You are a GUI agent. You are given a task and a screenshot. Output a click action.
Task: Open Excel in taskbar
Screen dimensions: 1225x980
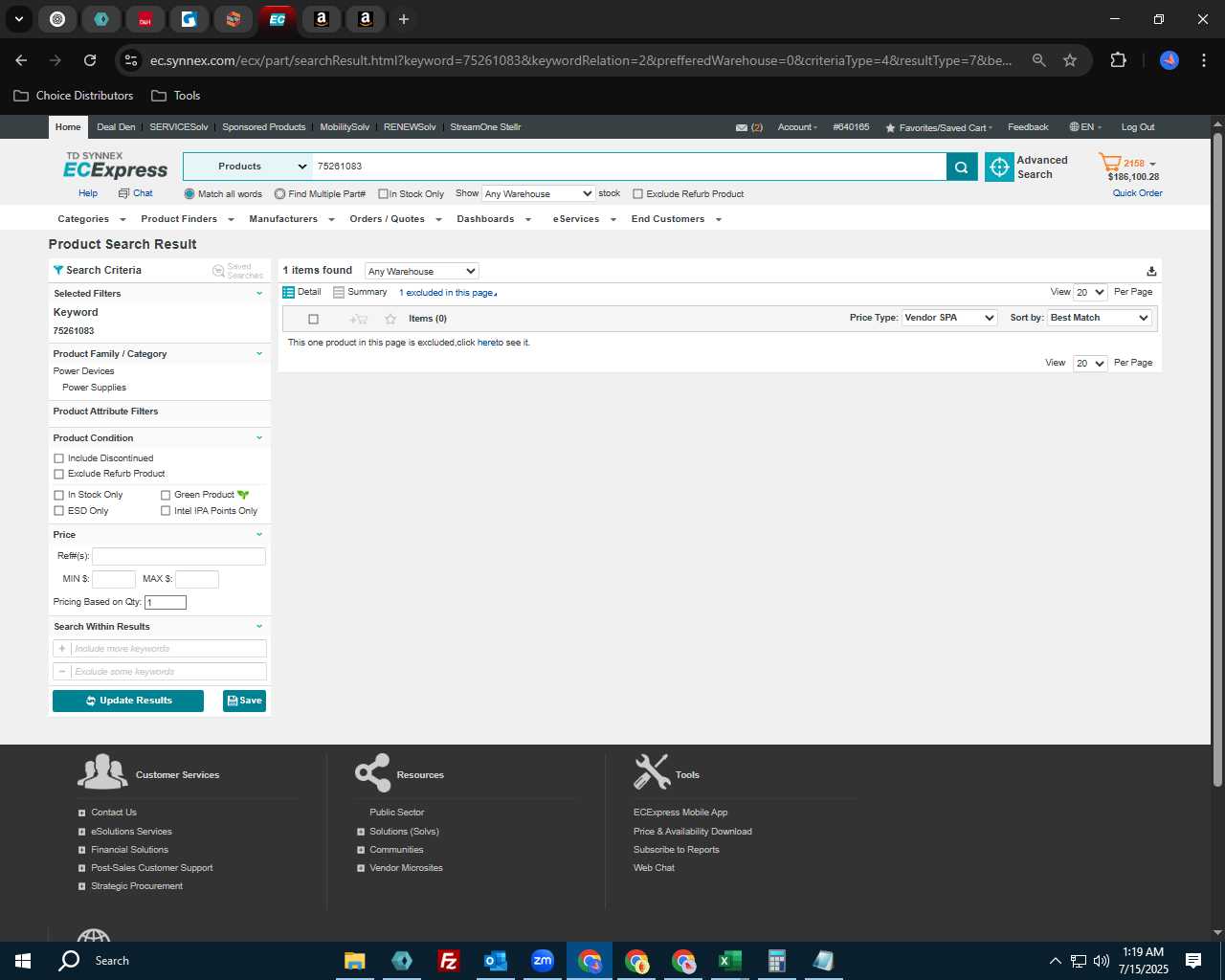tap(730, 961)
